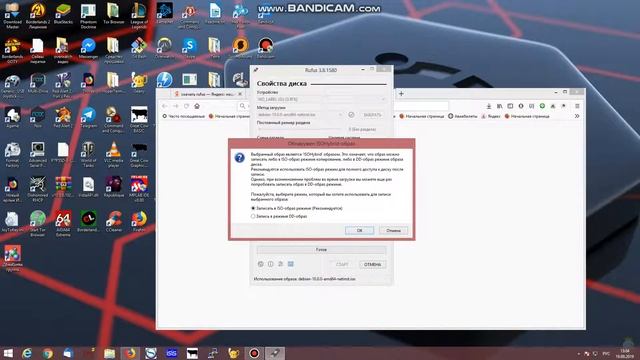Select the write in ISO image mode option
This screenshot has width=640, height=360.
(297, 208)
